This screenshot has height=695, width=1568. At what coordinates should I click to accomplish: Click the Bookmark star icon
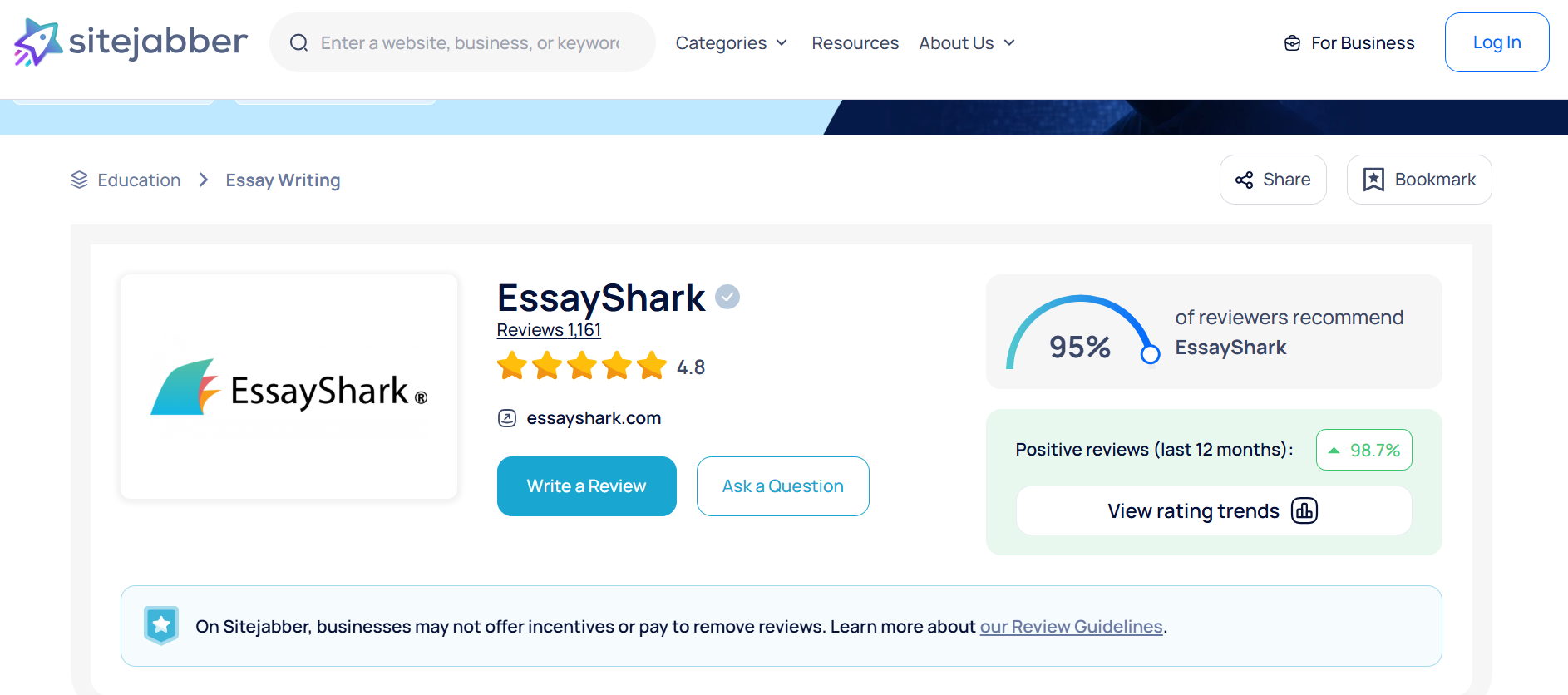pyautogui.click(x=1373, y=180)
